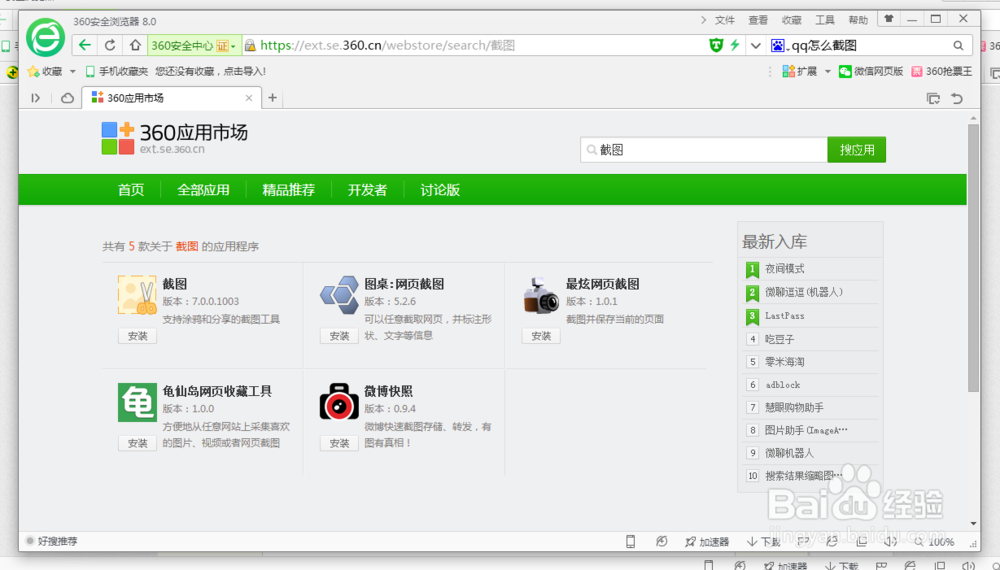Open the 收藏 menu in the title bar

(791, 20)
